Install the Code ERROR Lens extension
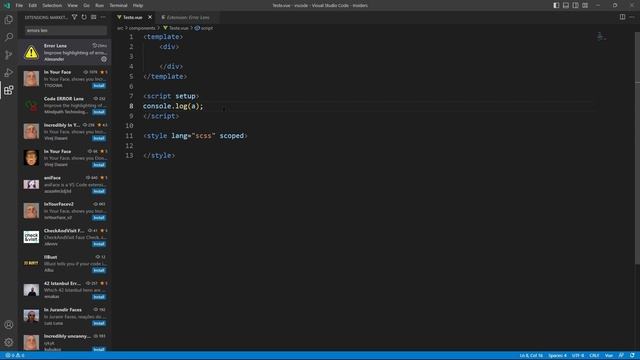This screenshot has height=360, width=640. pos(99,112)
